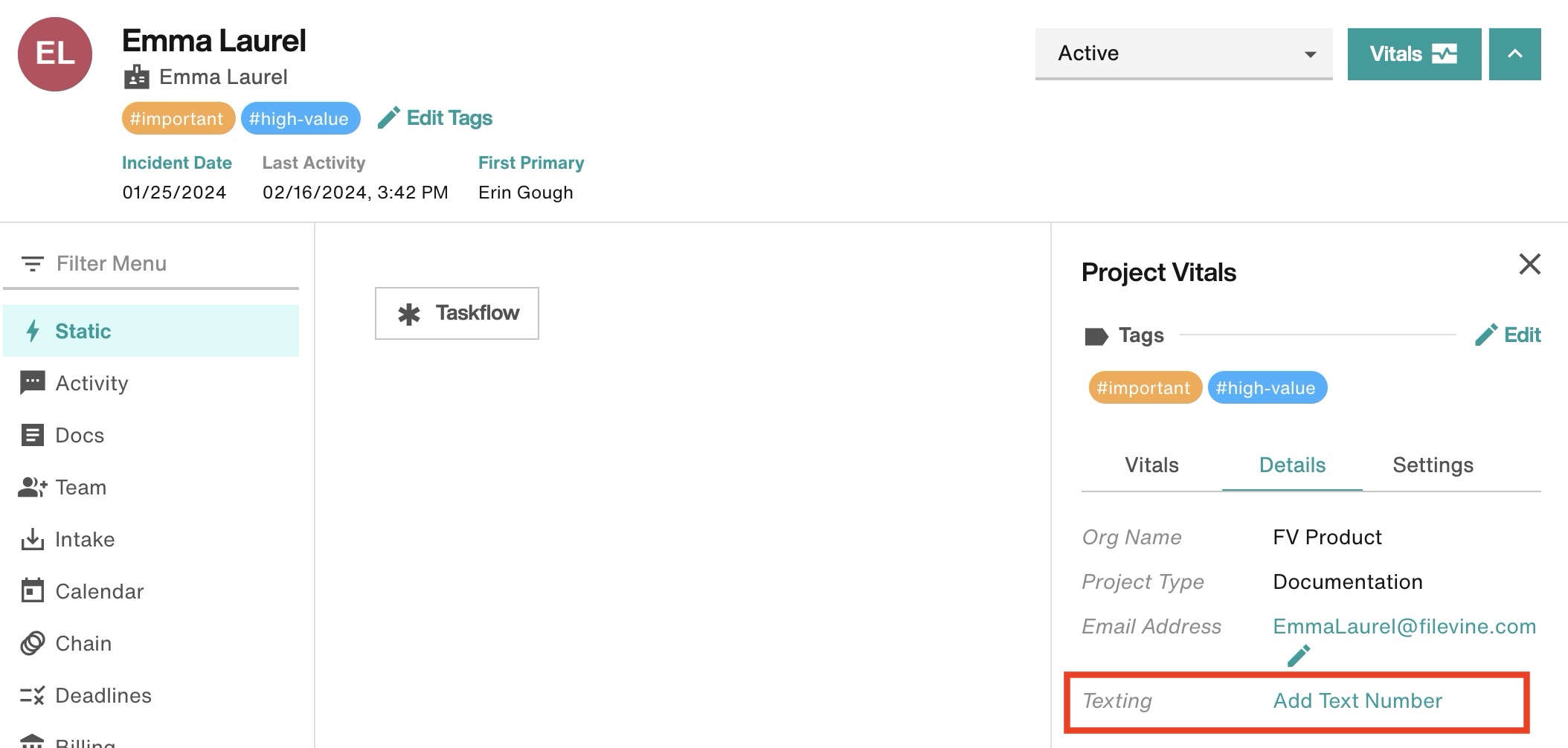Open Team section via its people icon

point(32,487)
